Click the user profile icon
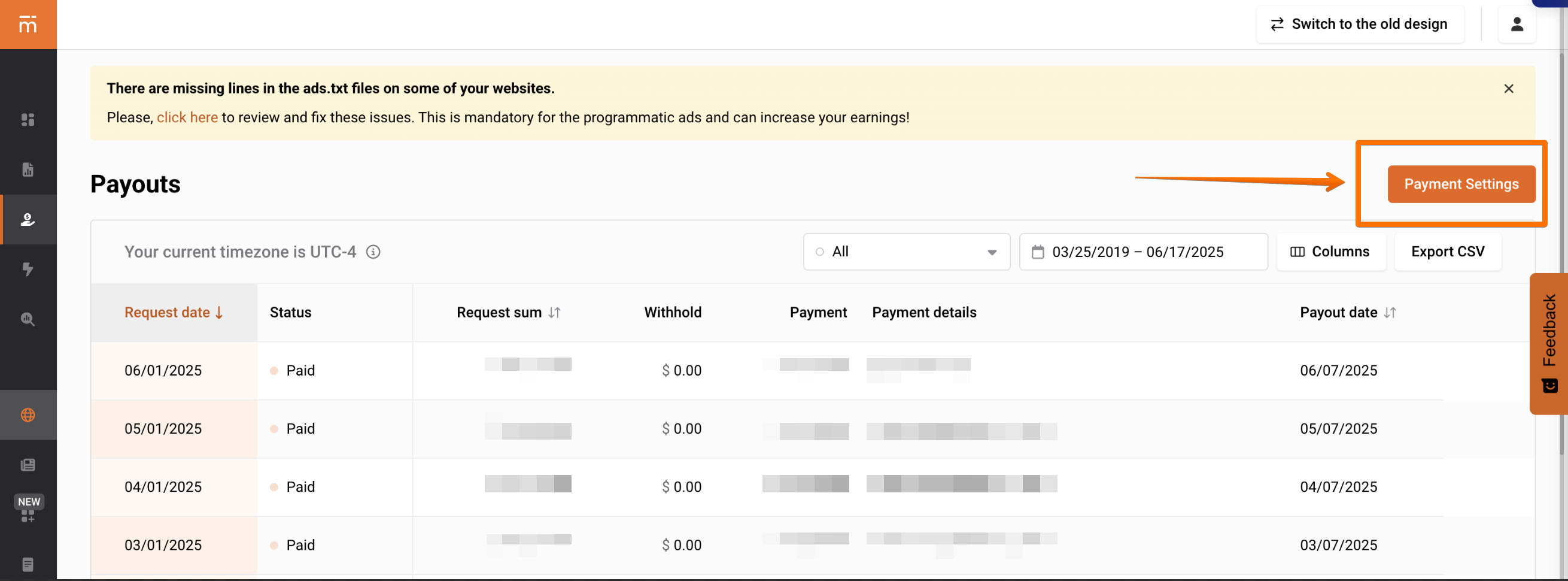 (1517, 25)
